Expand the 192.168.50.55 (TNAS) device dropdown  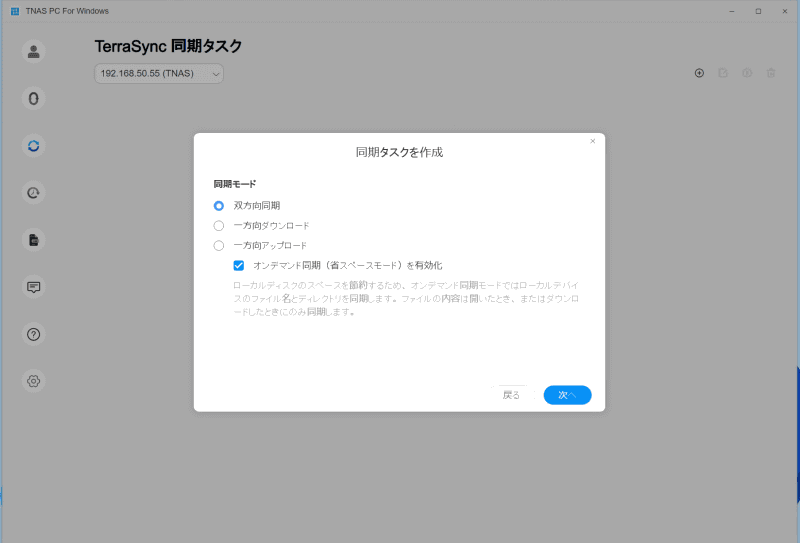click(159, 73)
